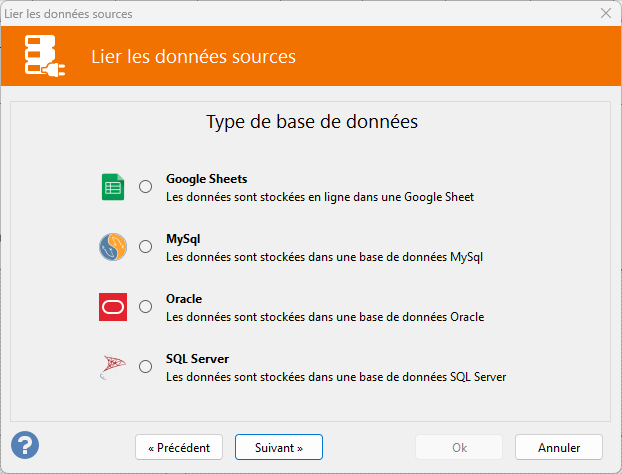Screen dimensions: 622x474
Task: Click the Google Sheets green spreadsheet icon
Action: pos(113,187)
